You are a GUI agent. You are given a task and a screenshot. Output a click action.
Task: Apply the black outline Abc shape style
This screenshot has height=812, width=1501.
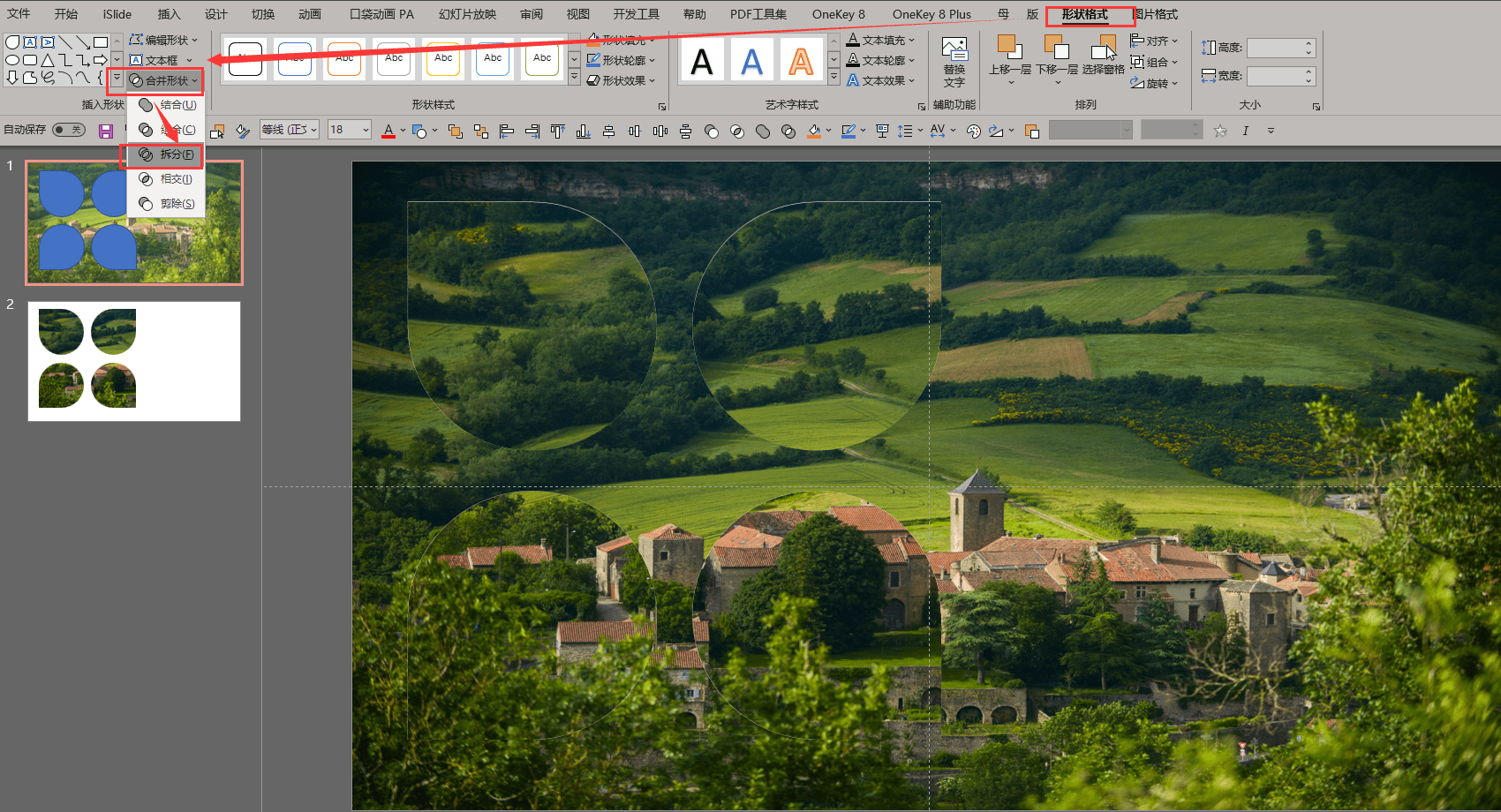tap(245, 59)
